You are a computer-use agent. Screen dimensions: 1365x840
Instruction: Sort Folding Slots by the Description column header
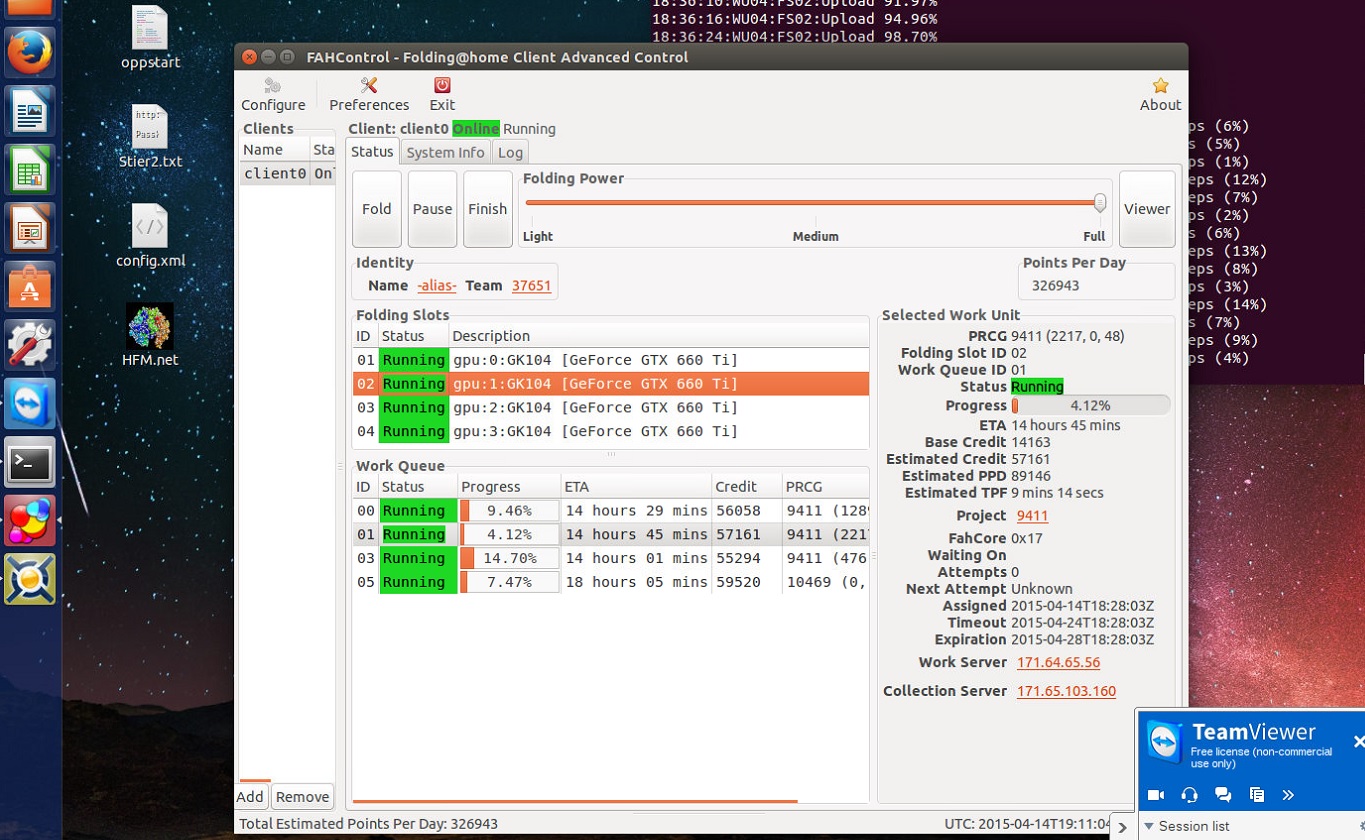coord(658,336)
